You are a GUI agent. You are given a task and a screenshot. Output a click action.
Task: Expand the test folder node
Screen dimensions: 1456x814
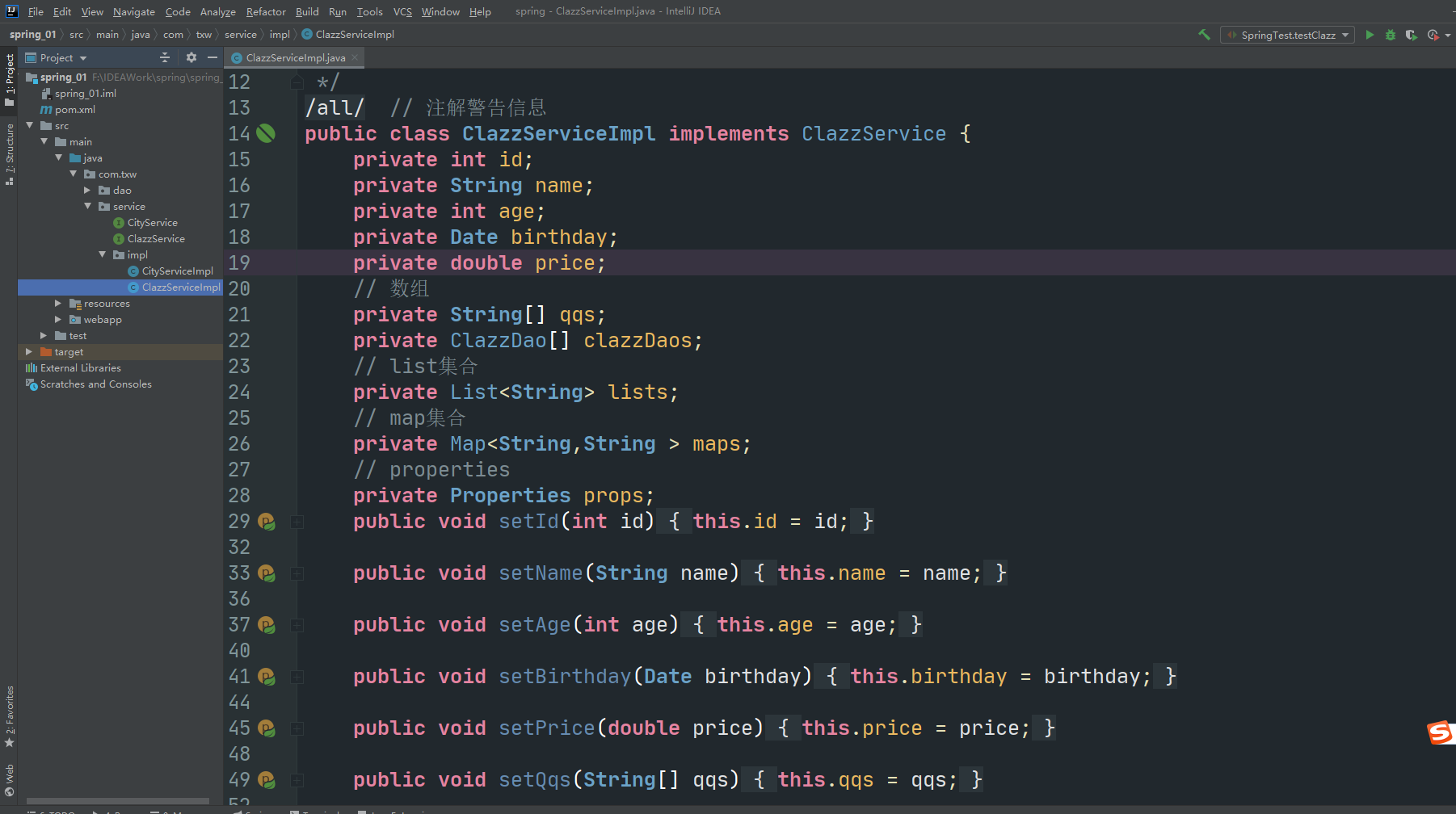44,335
